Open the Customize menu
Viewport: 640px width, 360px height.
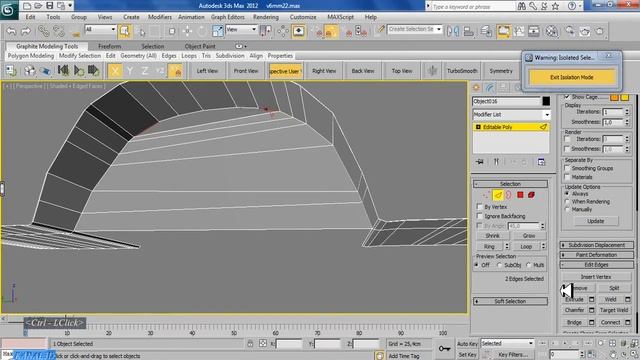click(303, 17)
